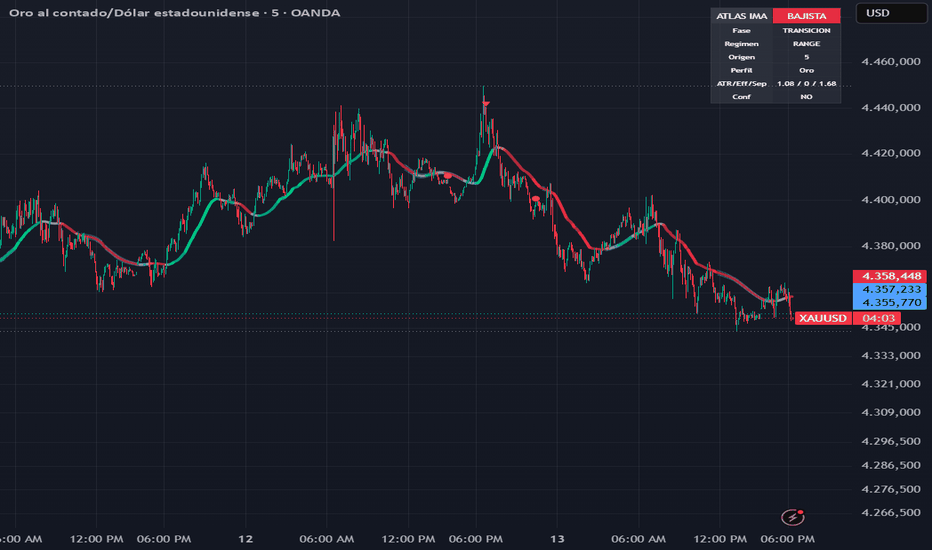This screenshot has width=932, height=550.
Task: Click the 4.276,500 price scale value
Action: tap(890, 489)
